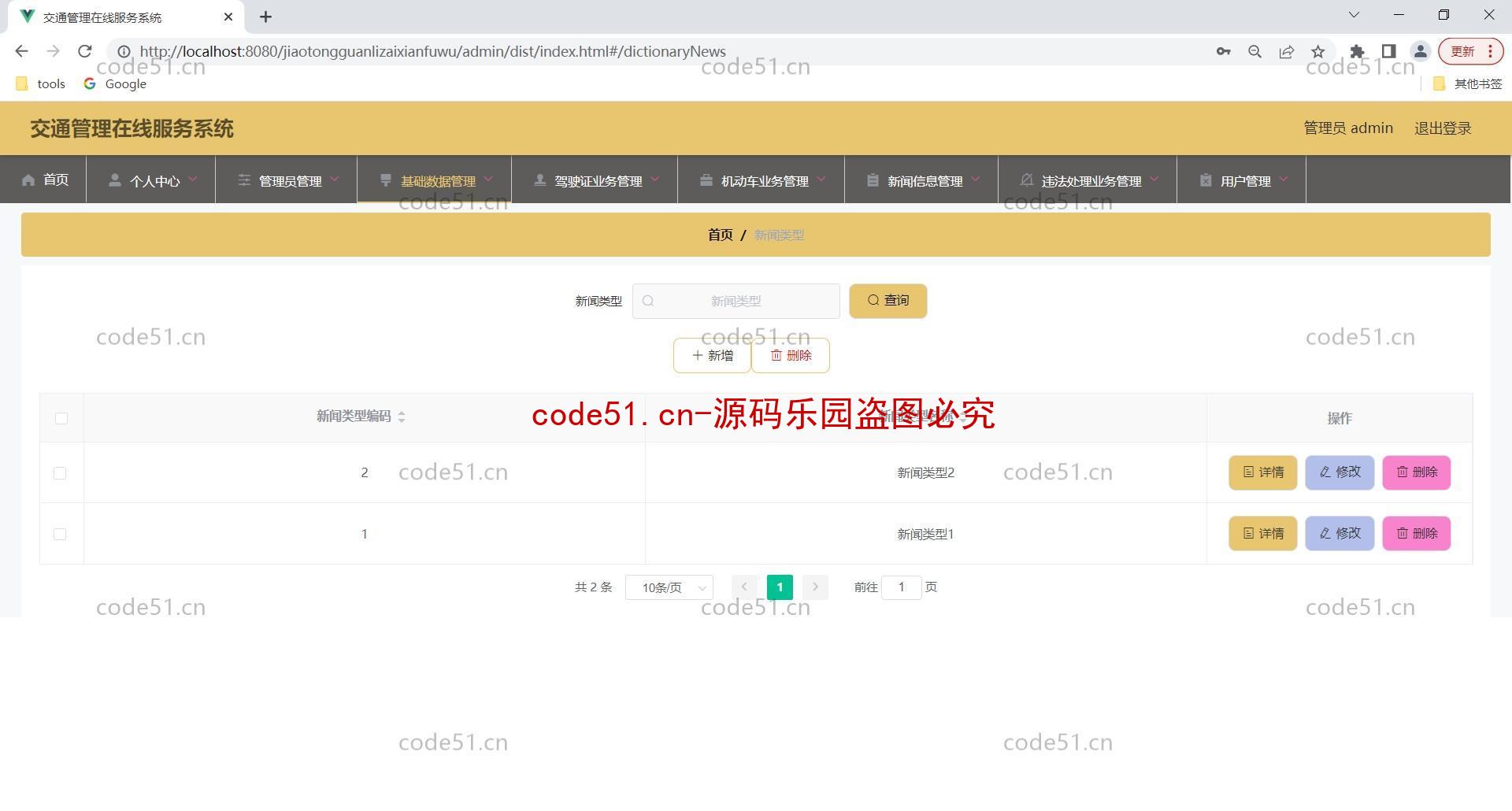Check the row for 新闻类型1

pyautogui.click(x=60, y=534)
